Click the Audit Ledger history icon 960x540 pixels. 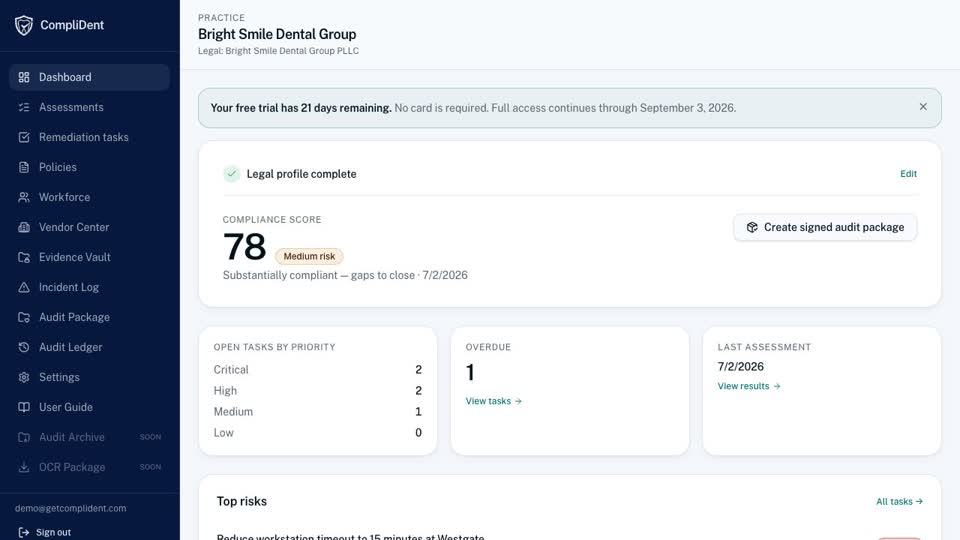pyautogui.click(x=24, y=347)
